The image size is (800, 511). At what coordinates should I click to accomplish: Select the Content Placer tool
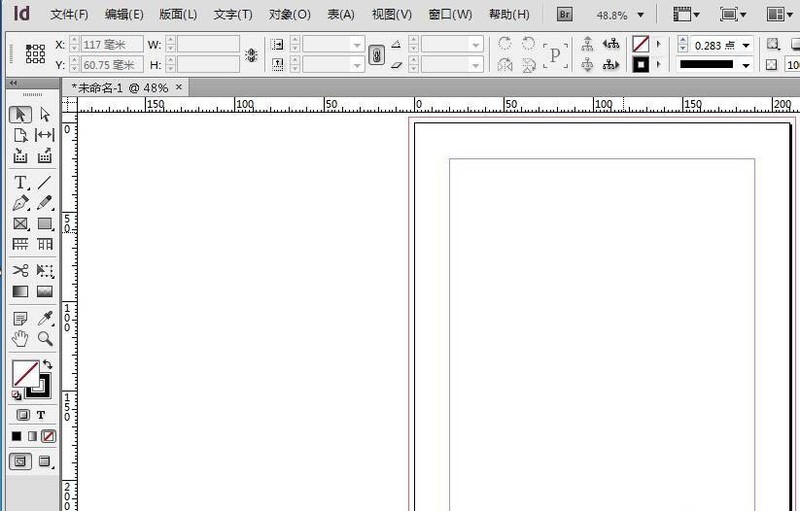coord(45,156)
